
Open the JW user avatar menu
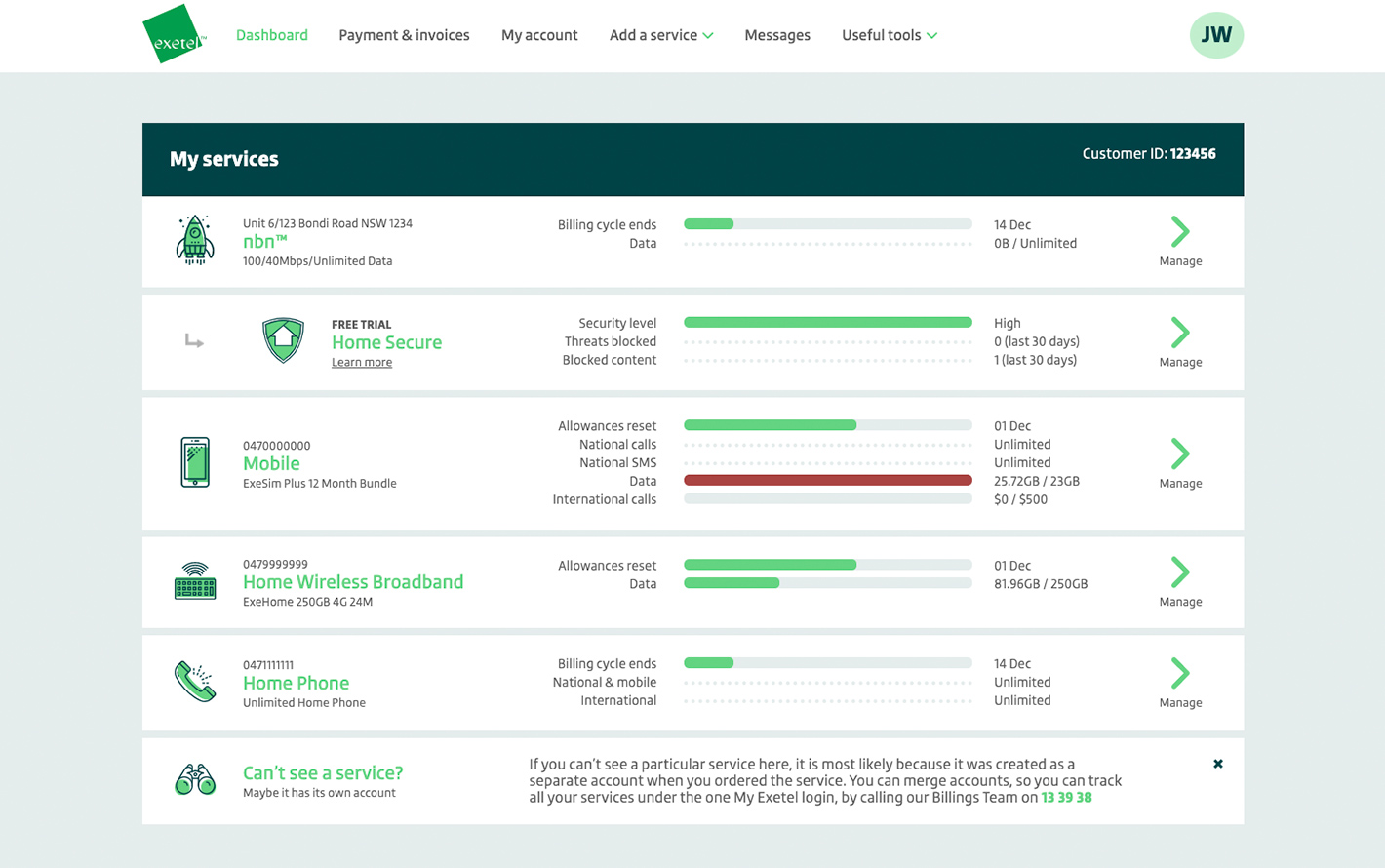pos(1216,35)
